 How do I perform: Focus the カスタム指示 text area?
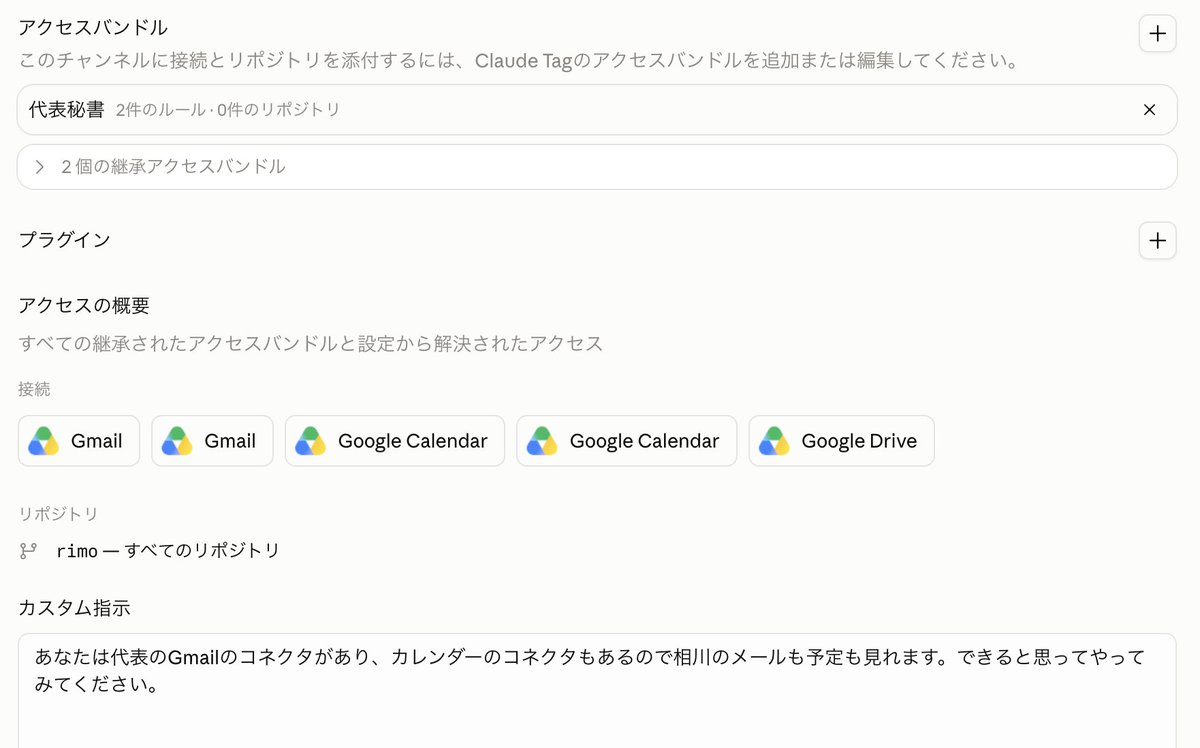coord(597,690)
